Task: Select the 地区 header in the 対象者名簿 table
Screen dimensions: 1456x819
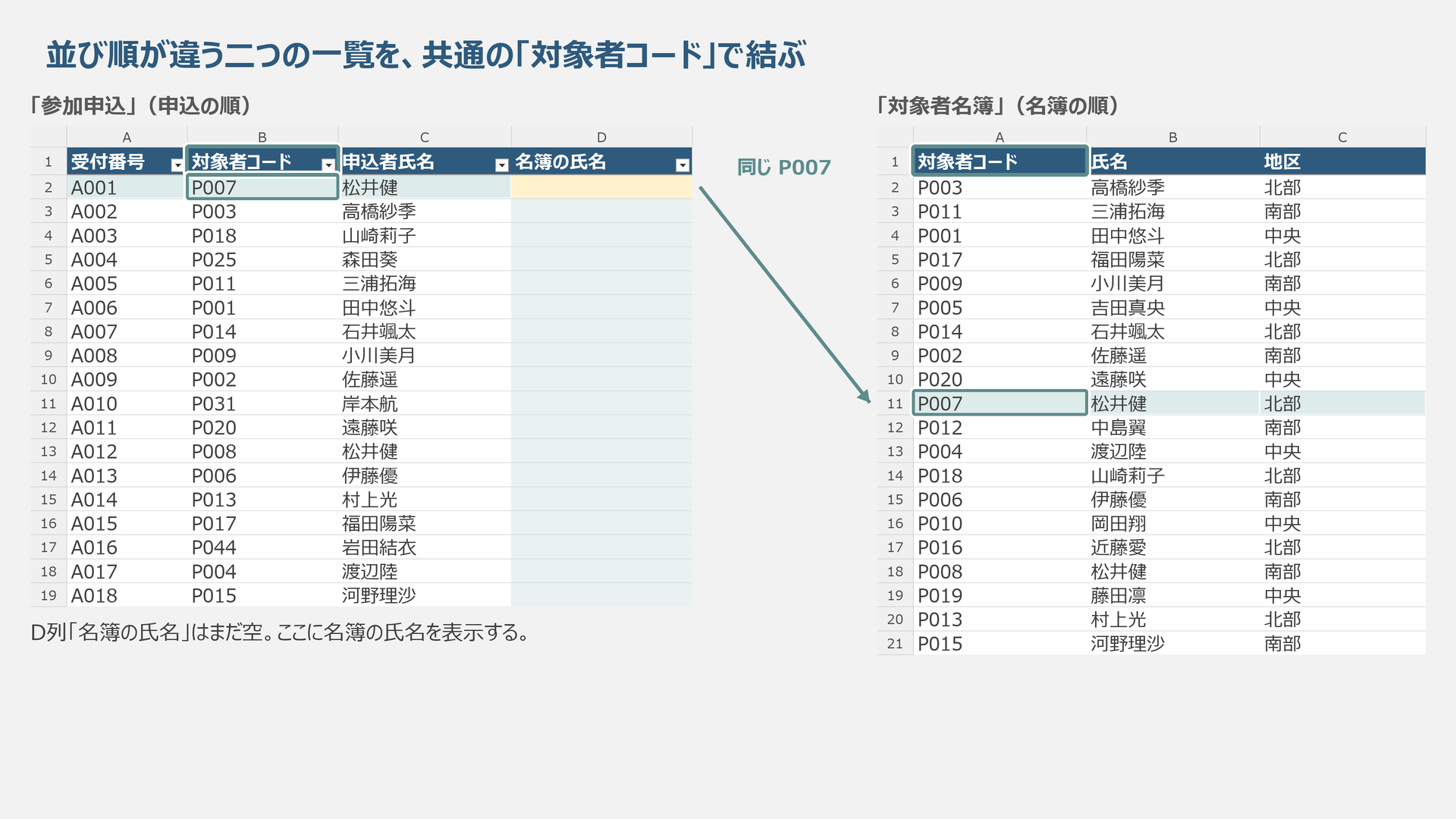Action: click(1342, 162)
